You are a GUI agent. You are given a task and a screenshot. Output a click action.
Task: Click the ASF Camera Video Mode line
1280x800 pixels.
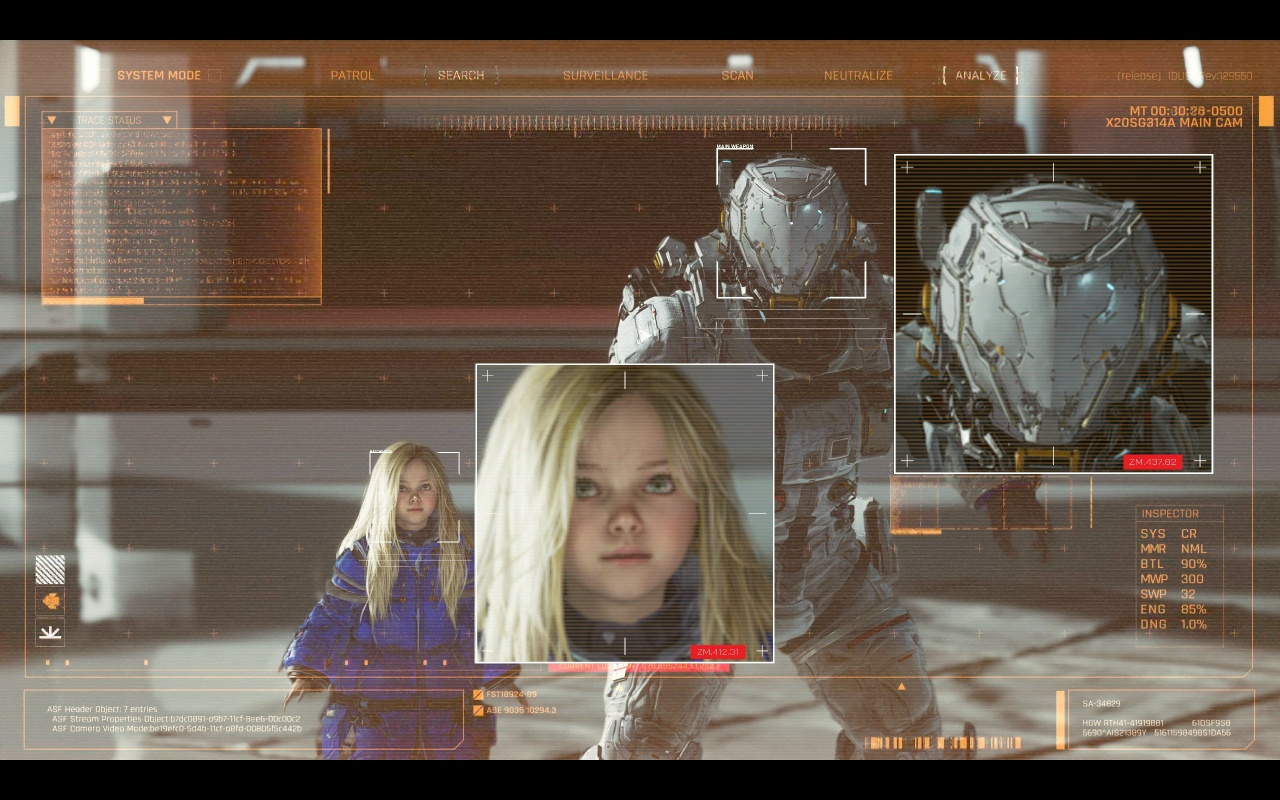[177, 729]
